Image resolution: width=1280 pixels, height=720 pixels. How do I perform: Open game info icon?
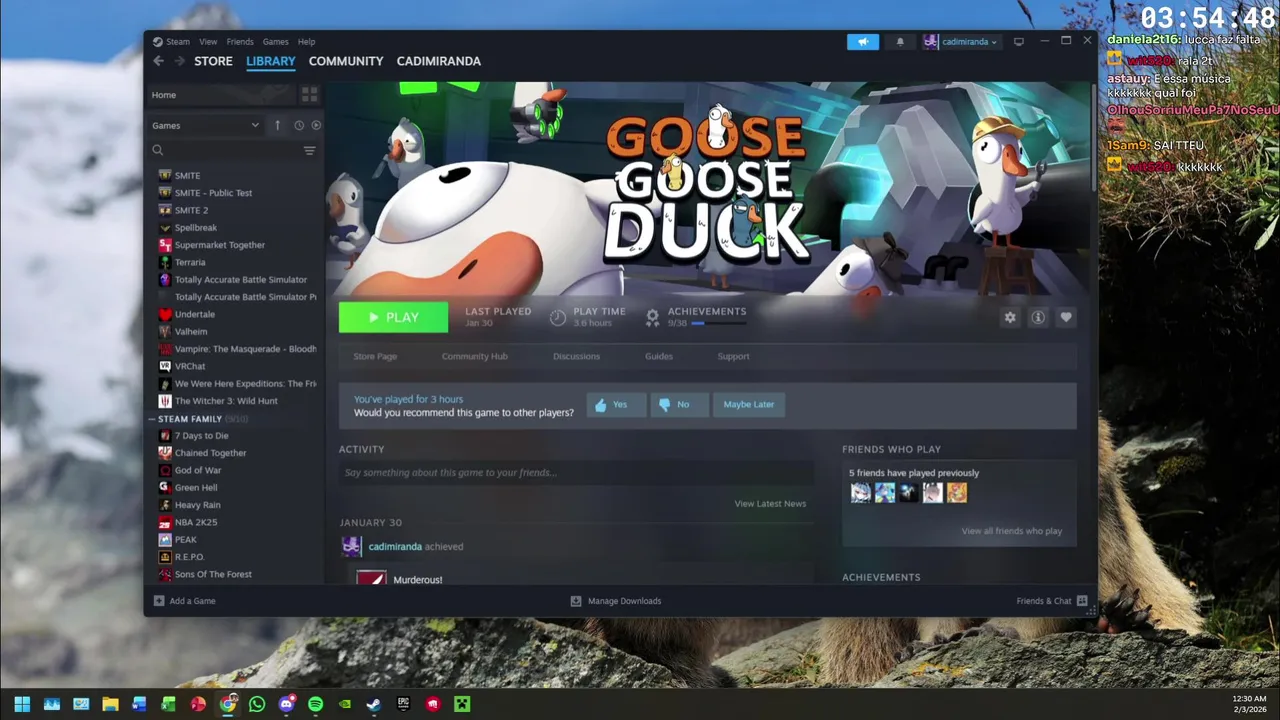tap(1038, 317)
